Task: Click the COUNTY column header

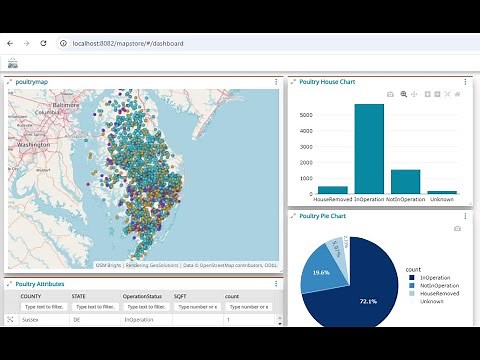Action: click(31, 296)
